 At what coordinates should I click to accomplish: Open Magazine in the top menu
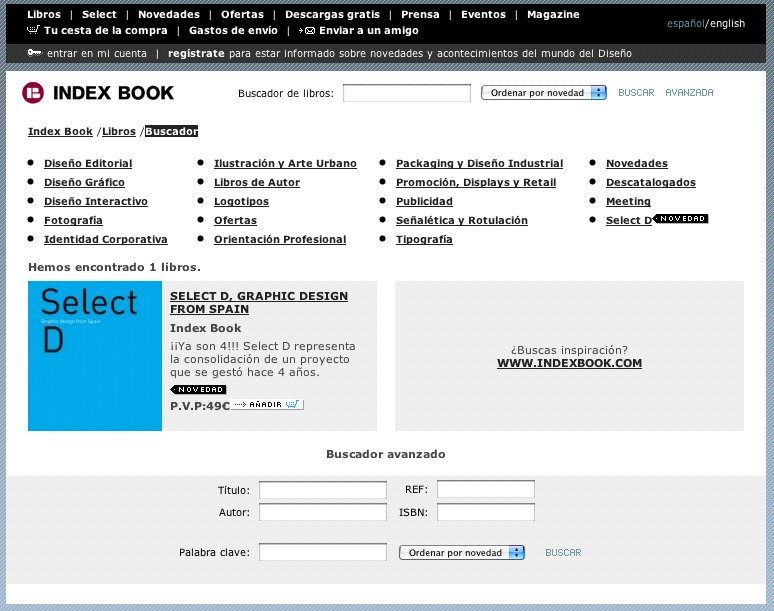pyautogui.click(x=553, y=14)
